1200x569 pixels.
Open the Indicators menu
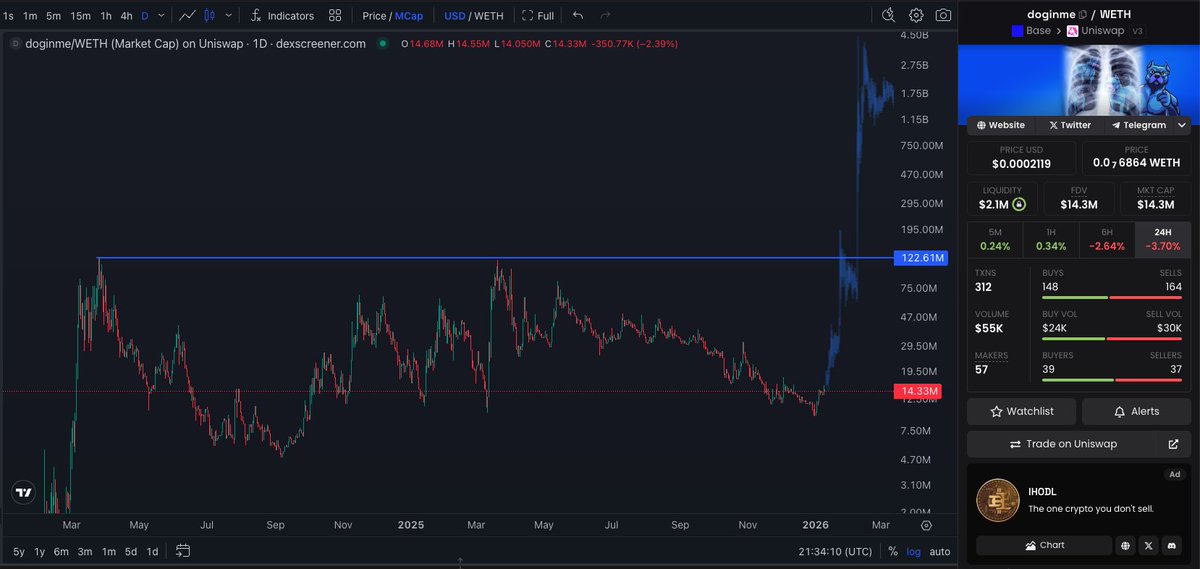[282, 15]
